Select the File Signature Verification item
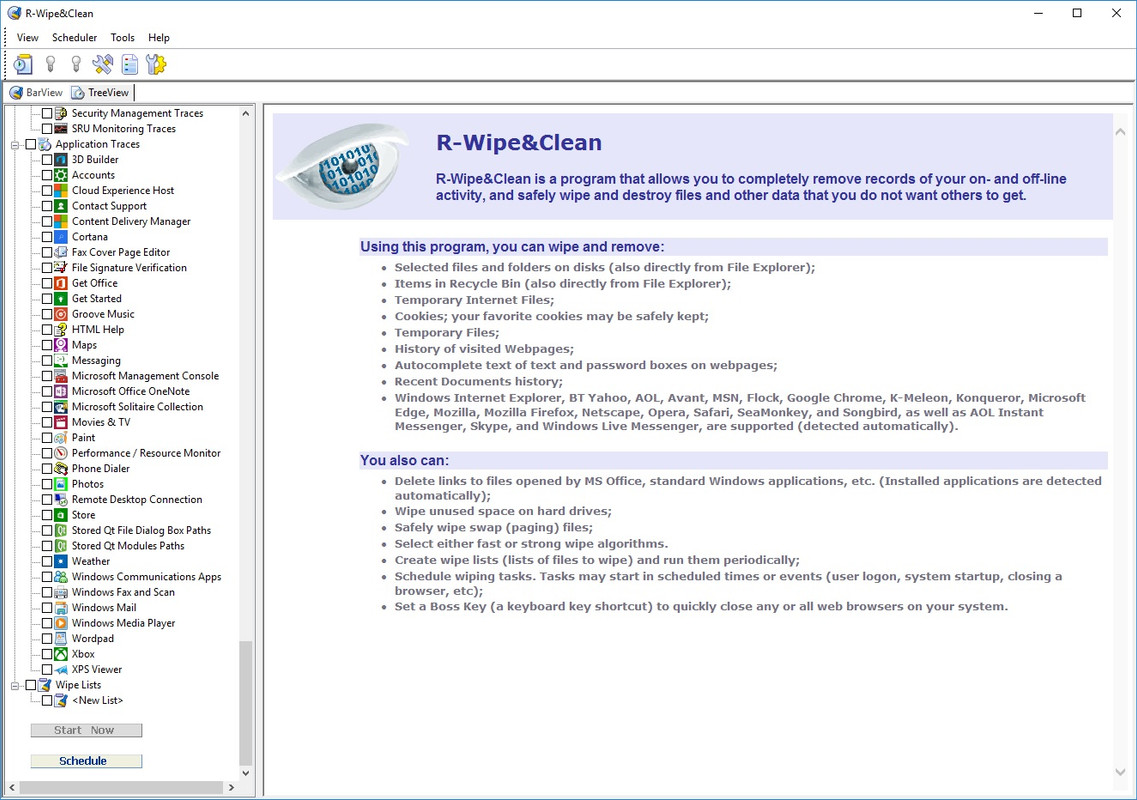1137x800 pixels. (x=129, y=268)
